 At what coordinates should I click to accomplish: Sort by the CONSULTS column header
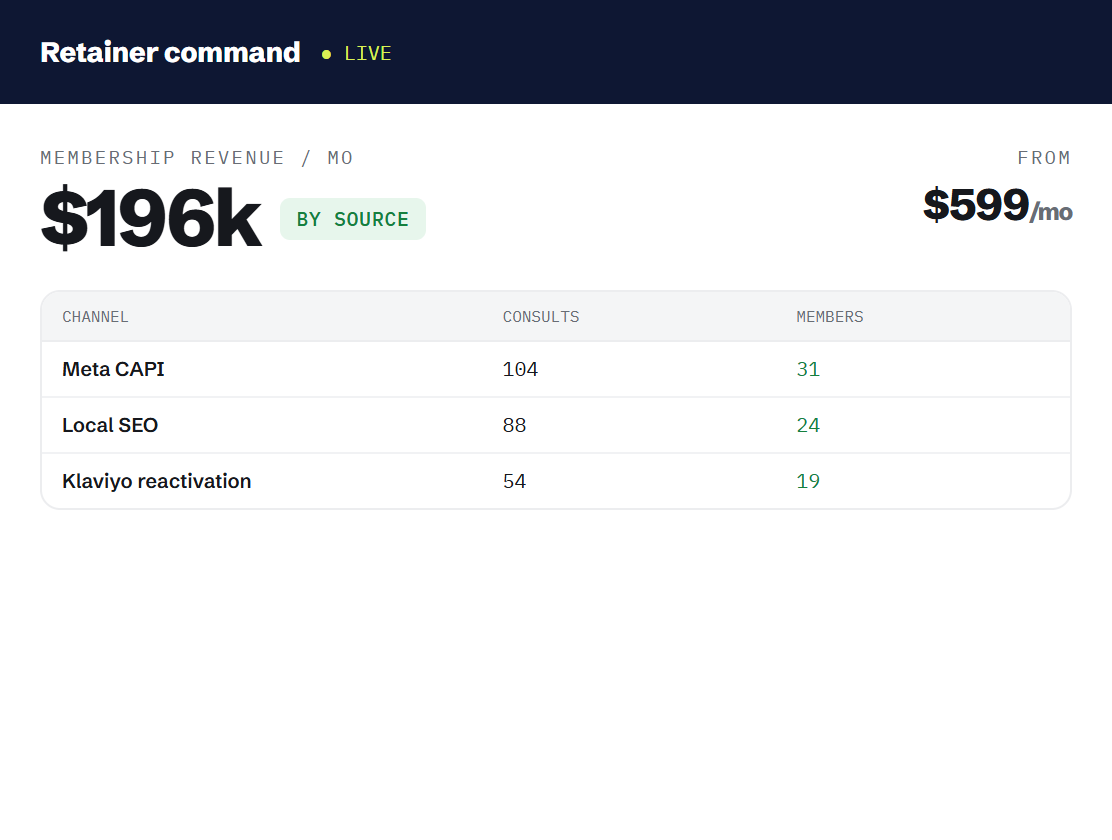(x=541, y=317)
